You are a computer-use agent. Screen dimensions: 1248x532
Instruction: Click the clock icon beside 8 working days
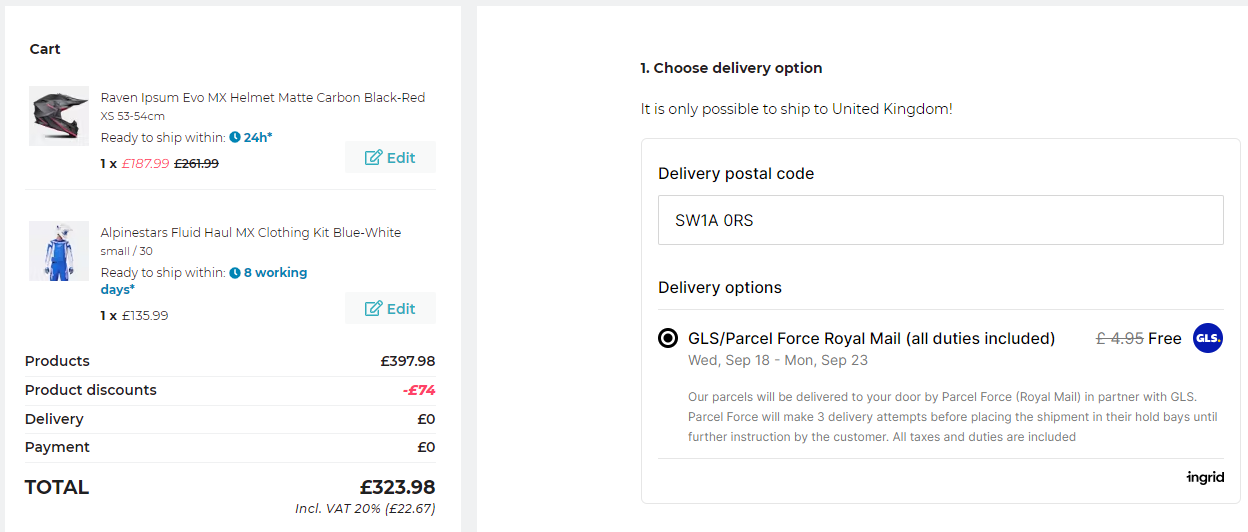(x=235, y=272)
